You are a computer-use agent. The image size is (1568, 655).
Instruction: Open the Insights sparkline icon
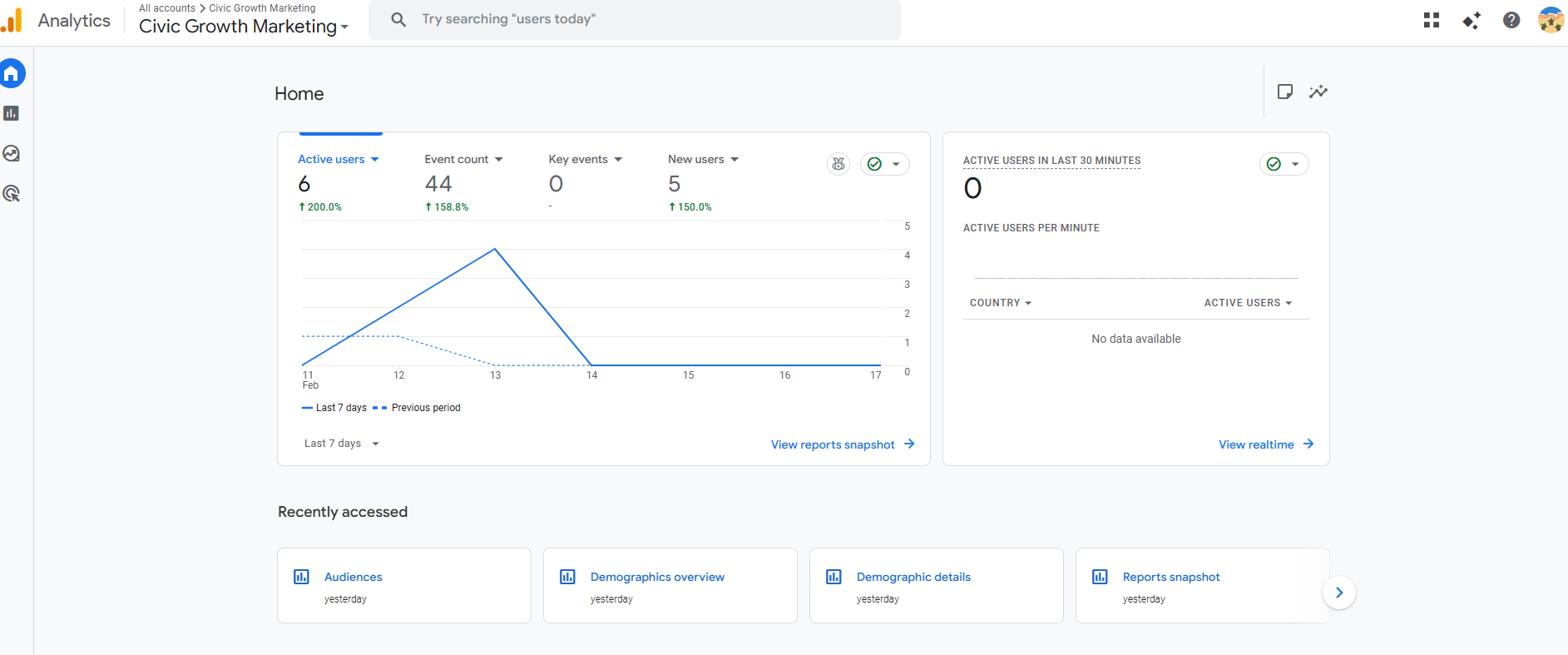[x=1318, y=92]
